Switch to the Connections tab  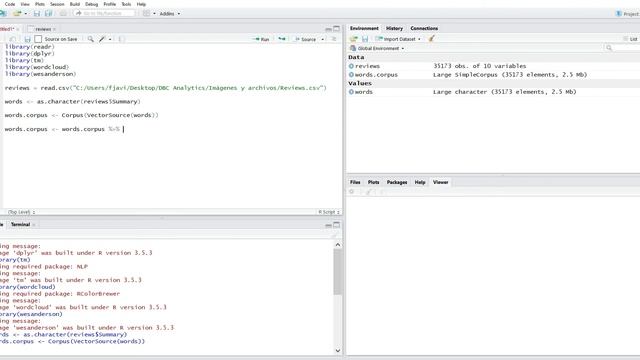pyautogui.click(x=424, y=28)
